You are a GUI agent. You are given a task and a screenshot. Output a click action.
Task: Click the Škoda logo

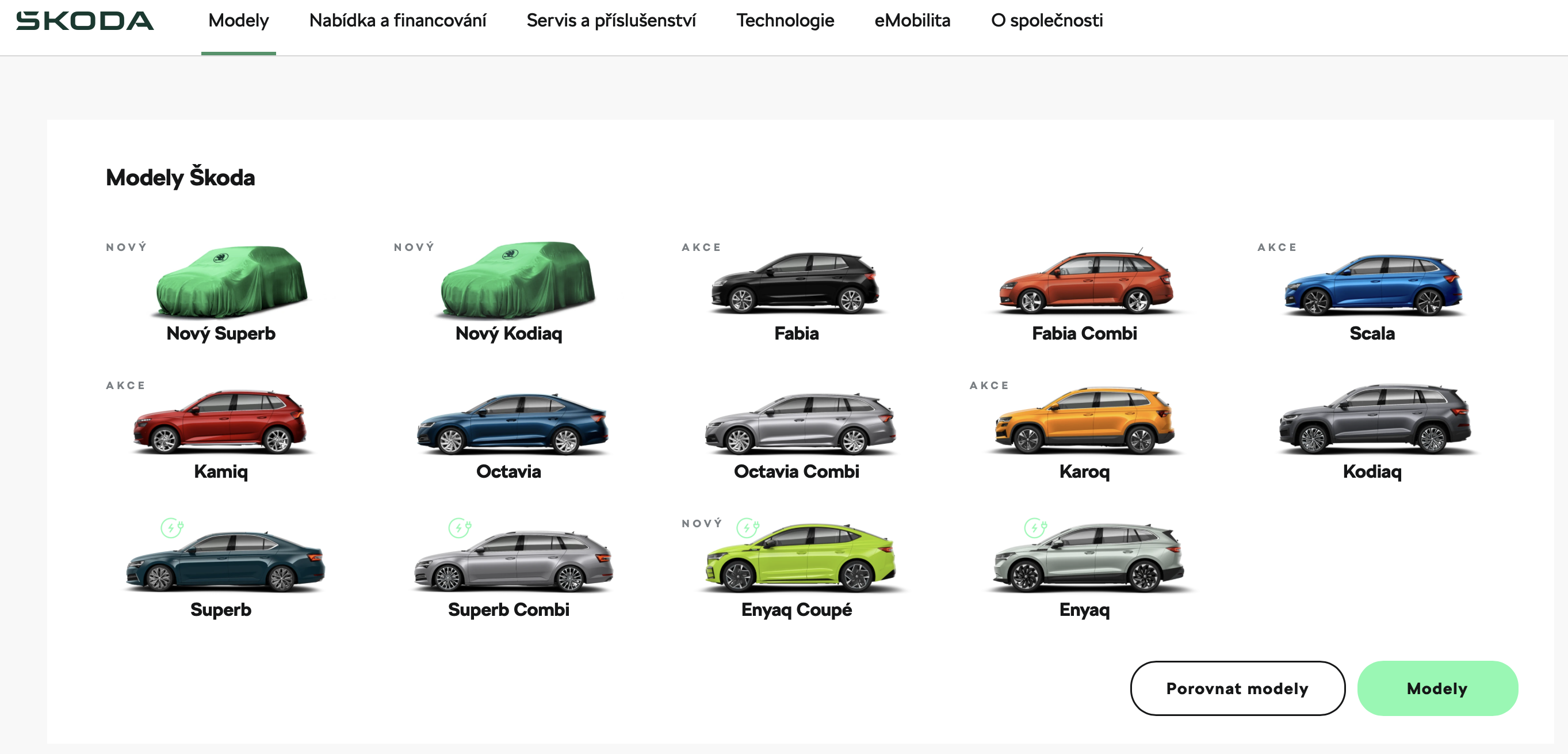pos(85,21)
